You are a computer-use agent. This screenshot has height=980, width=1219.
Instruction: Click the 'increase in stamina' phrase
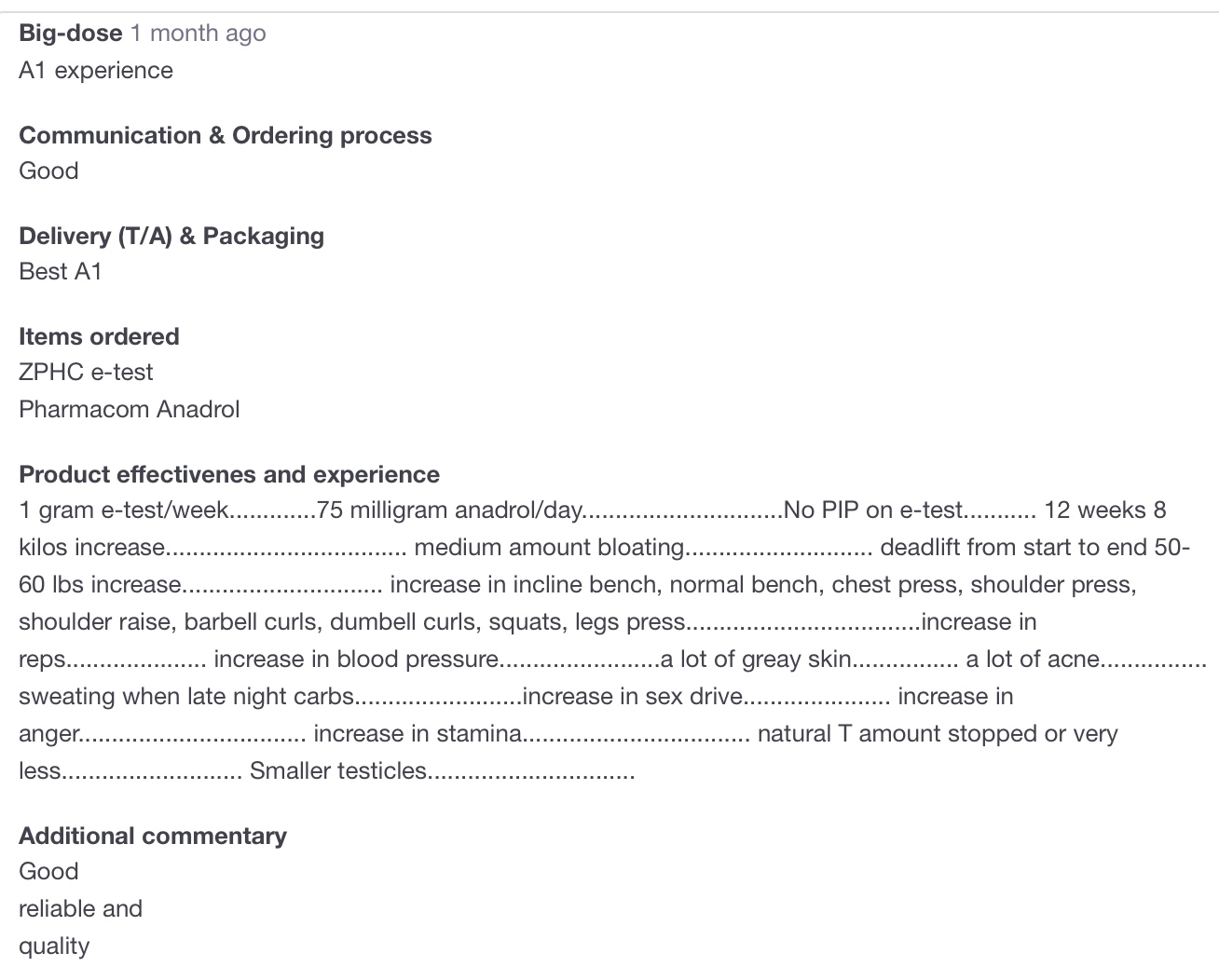[x=418, y=734]
